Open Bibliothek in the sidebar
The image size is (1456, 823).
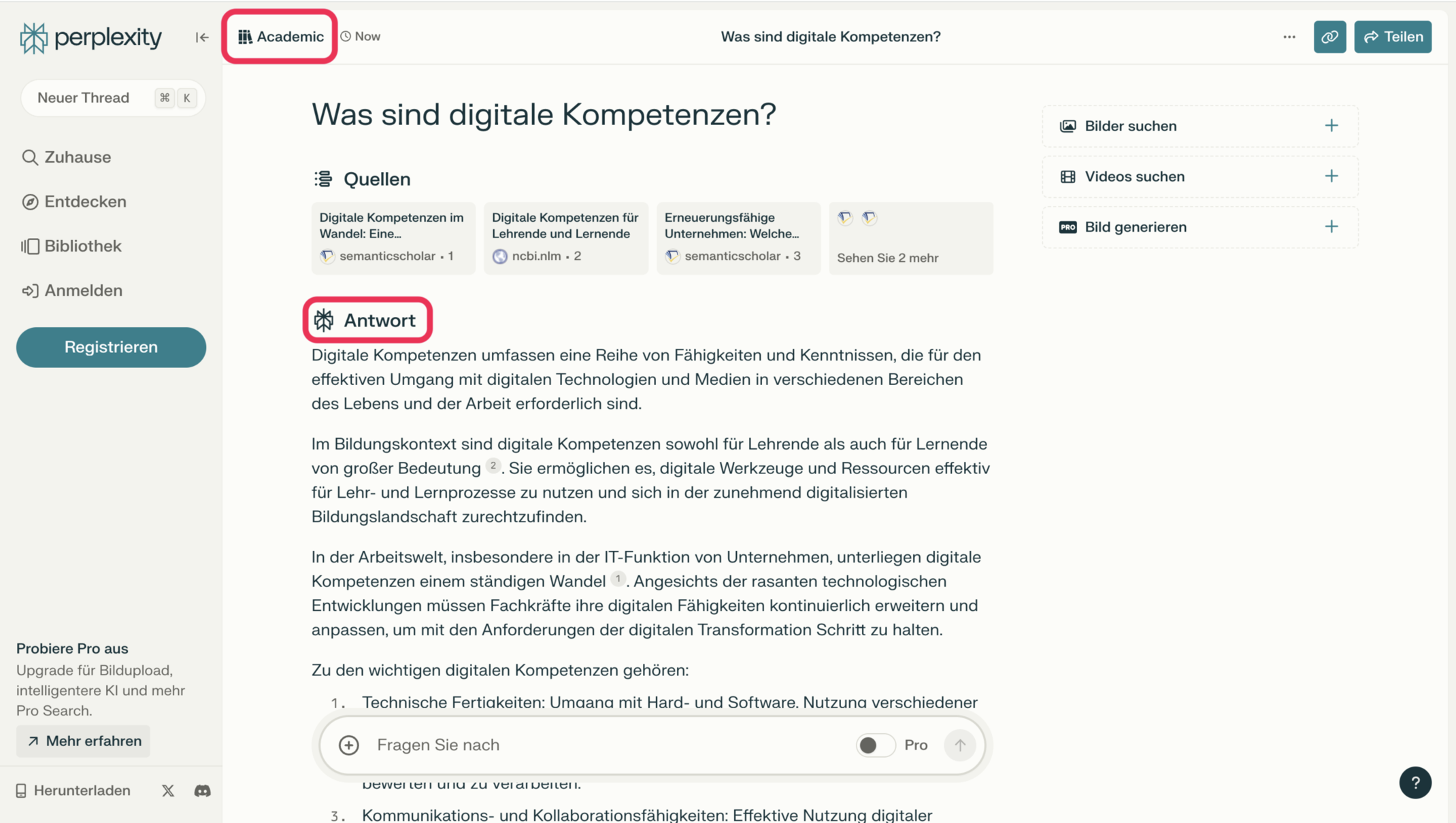click(71, 246)
